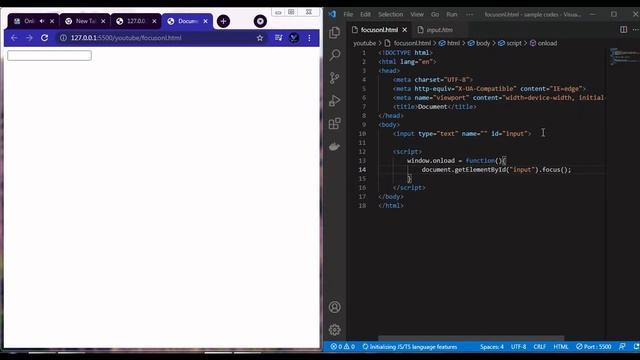Image resolution: width=640 pixels, height=360 pixels.
Task: Click the editor horizontal scrollbar
Action: pyautogui.click(x=471, y=338)
